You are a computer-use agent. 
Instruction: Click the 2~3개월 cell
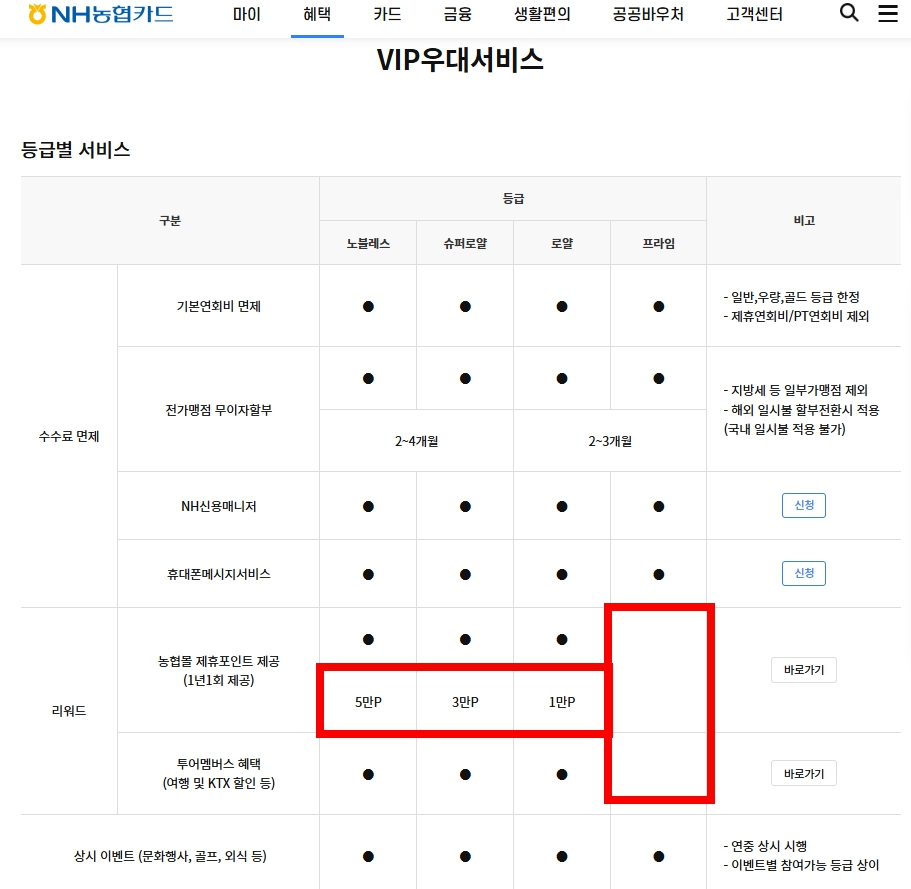pyautogui.click(x=609, y=441)
